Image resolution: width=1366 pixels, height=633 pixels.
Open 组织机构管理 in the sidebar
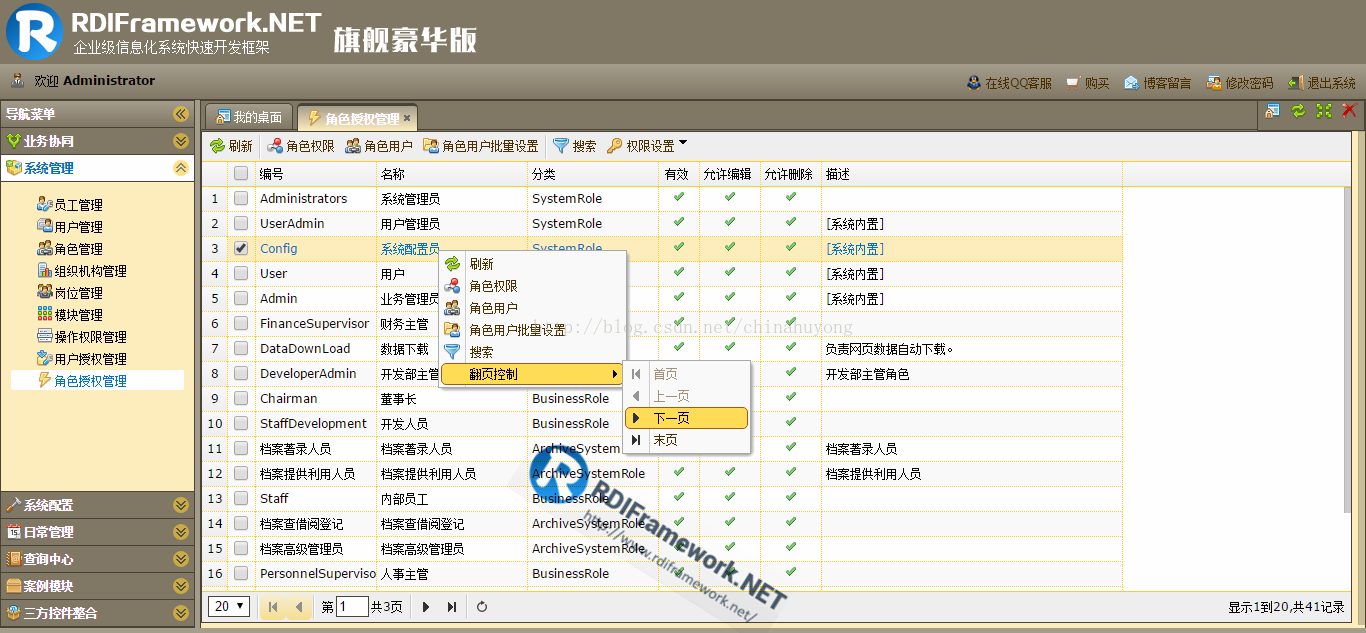pyautogui.click(x=82, y=271)
